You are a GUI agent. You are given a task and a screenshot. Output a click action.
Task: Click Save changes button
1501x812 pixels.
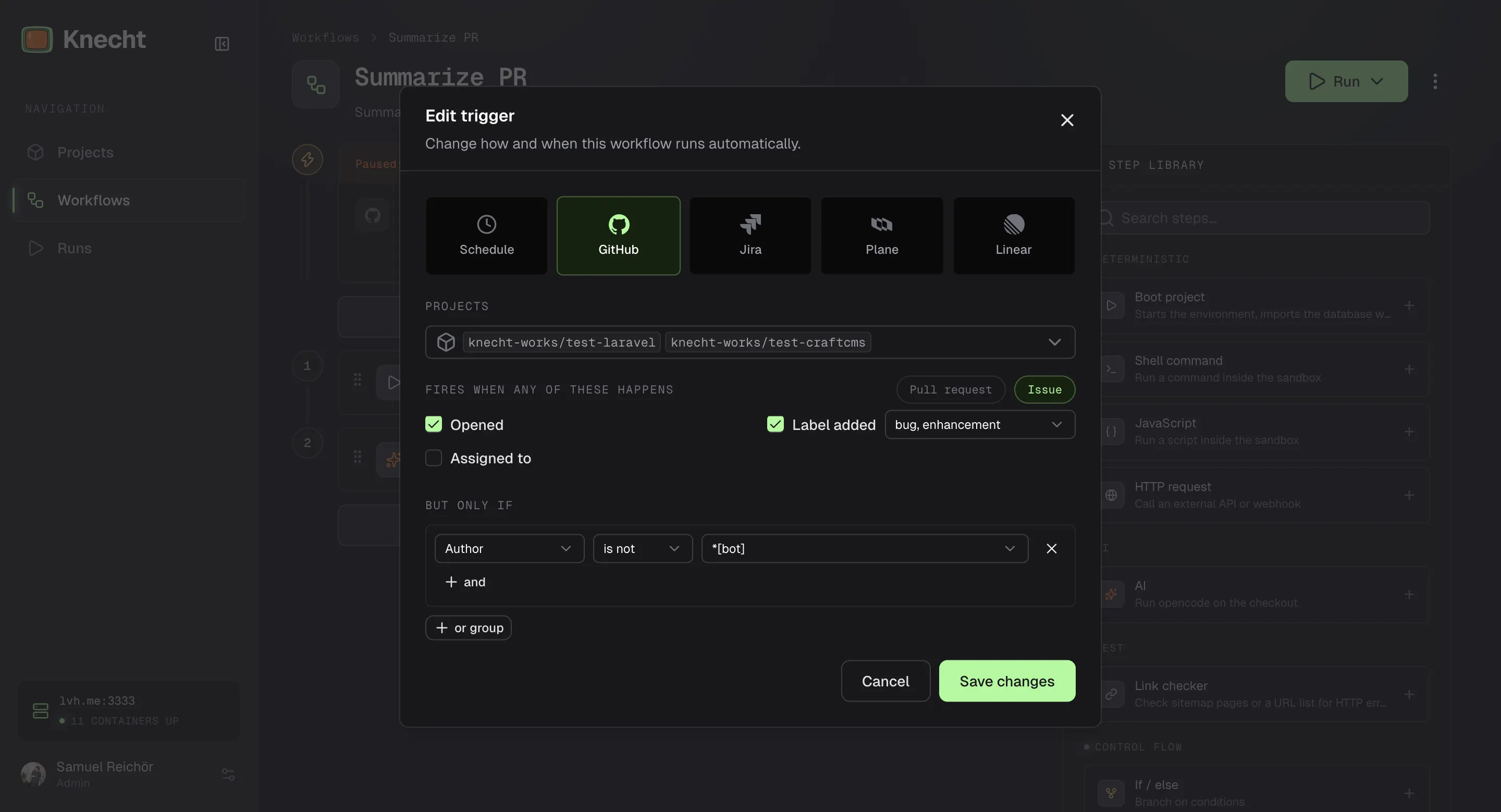point(1007,681)
